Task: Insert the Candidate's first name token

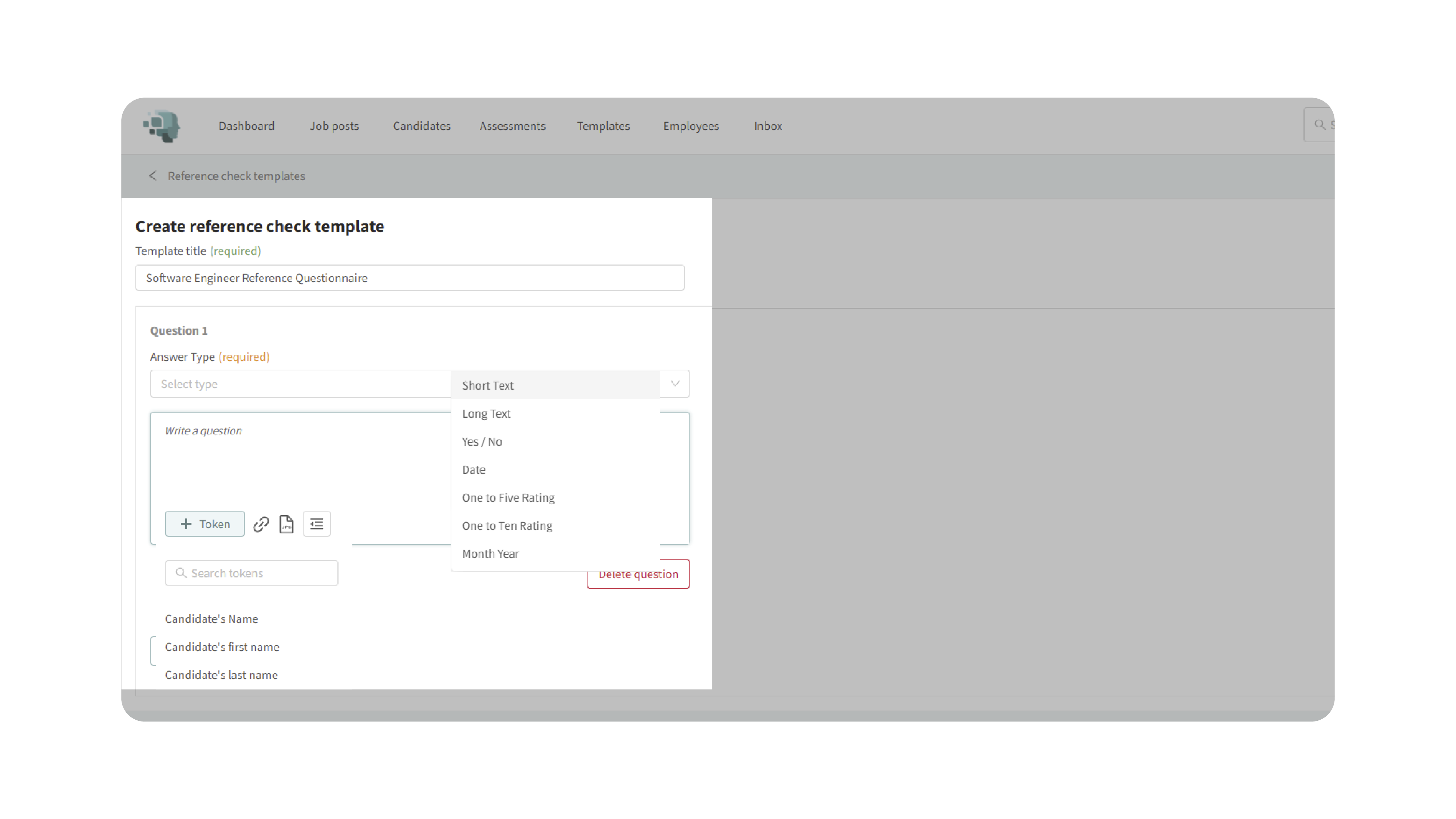Action: tap(222, 647)
